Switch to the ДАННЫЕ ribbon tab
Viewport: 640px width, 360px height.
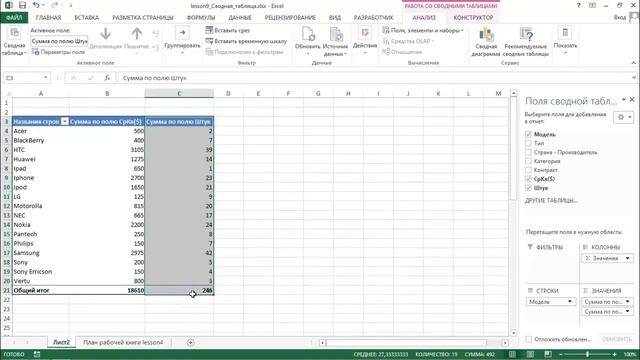tap(240, 18)
